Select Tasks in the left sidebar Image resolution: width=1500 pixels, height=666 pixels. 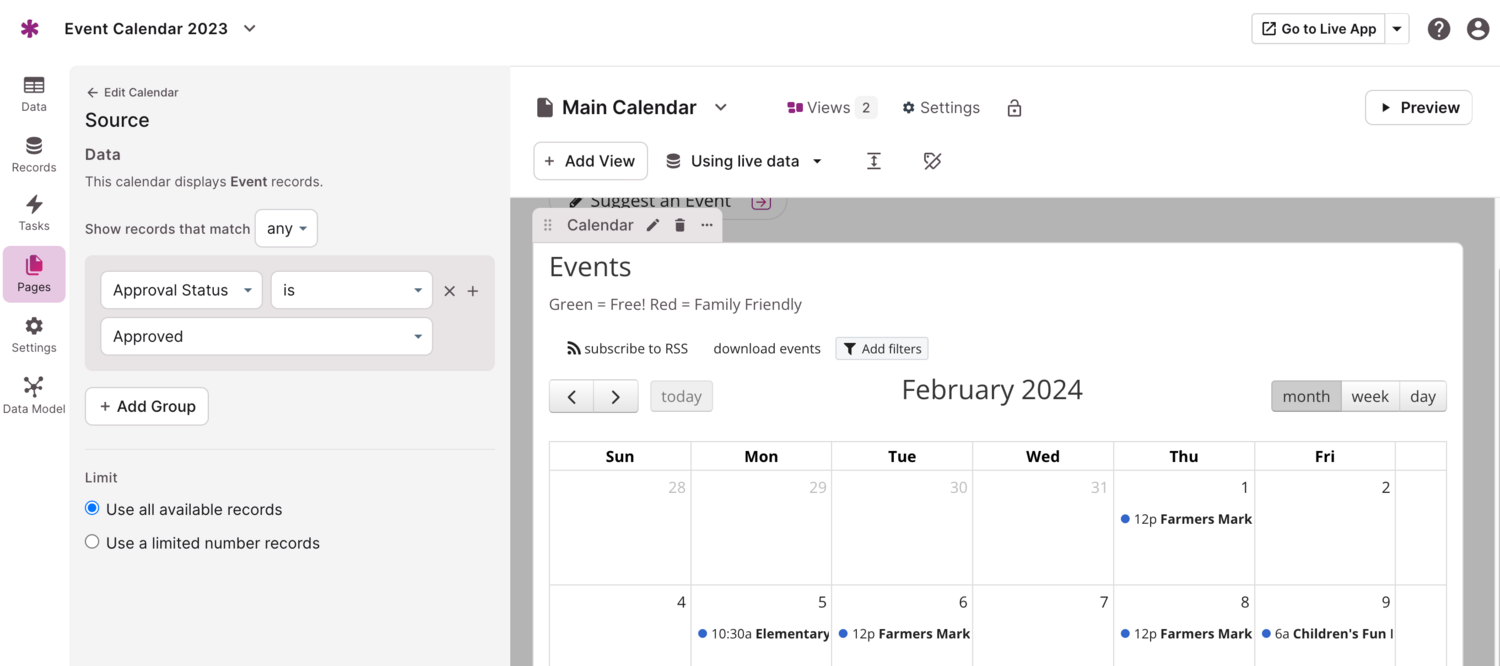tap(33, 212)
